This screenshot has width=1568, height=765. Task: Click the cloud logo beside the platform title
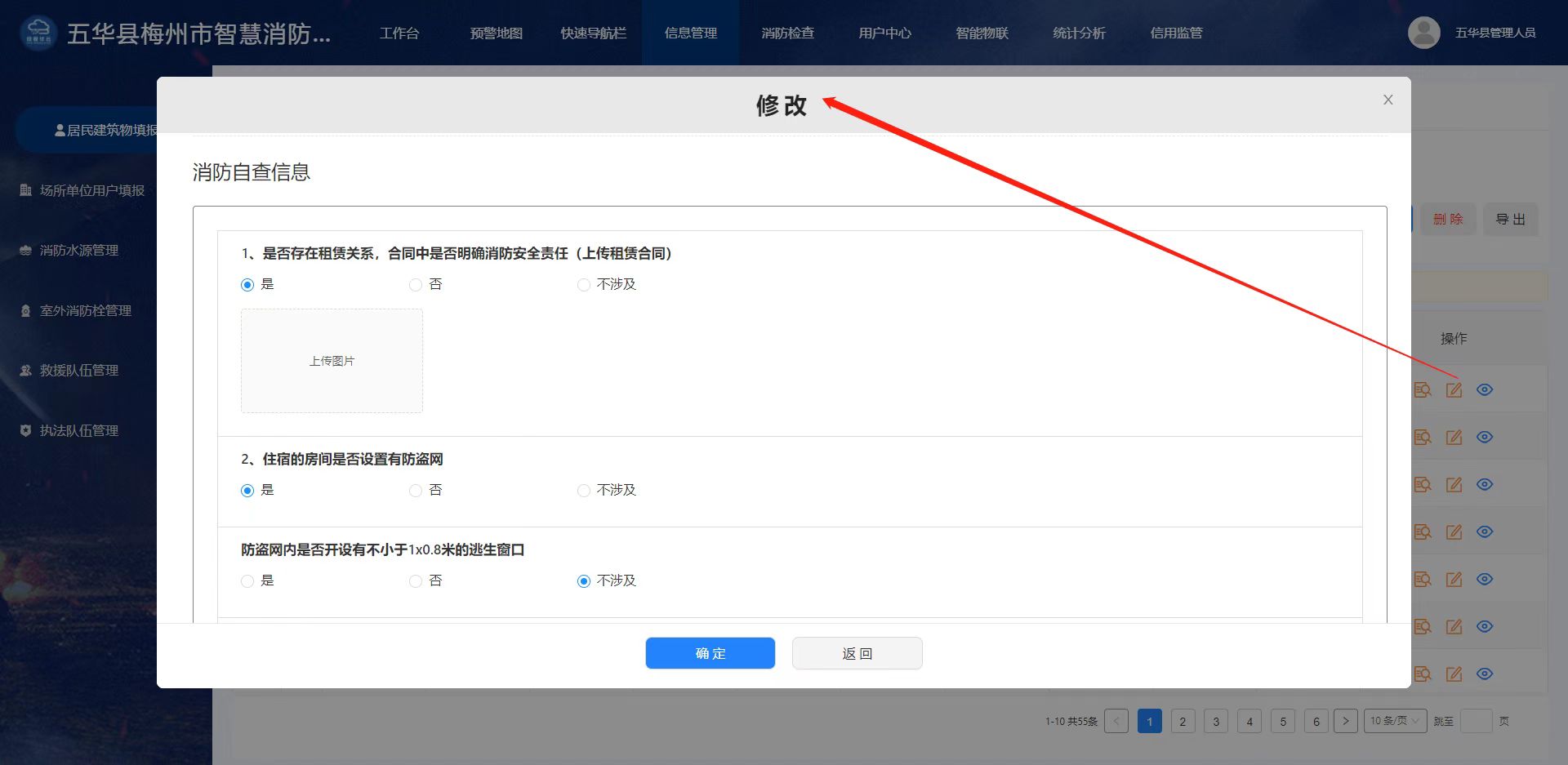[38, 33]
